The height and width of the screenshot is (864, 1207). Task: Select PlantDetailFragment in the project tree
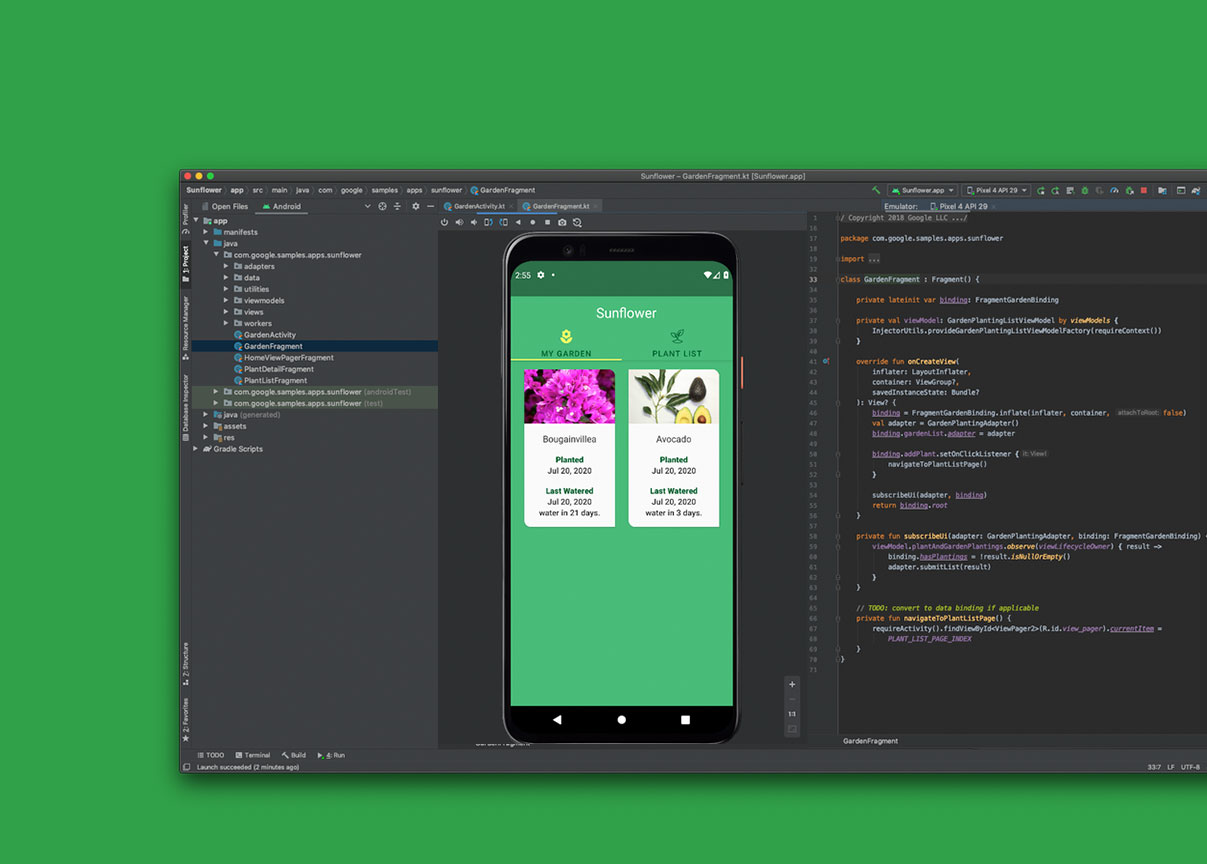tap(274, 369)
